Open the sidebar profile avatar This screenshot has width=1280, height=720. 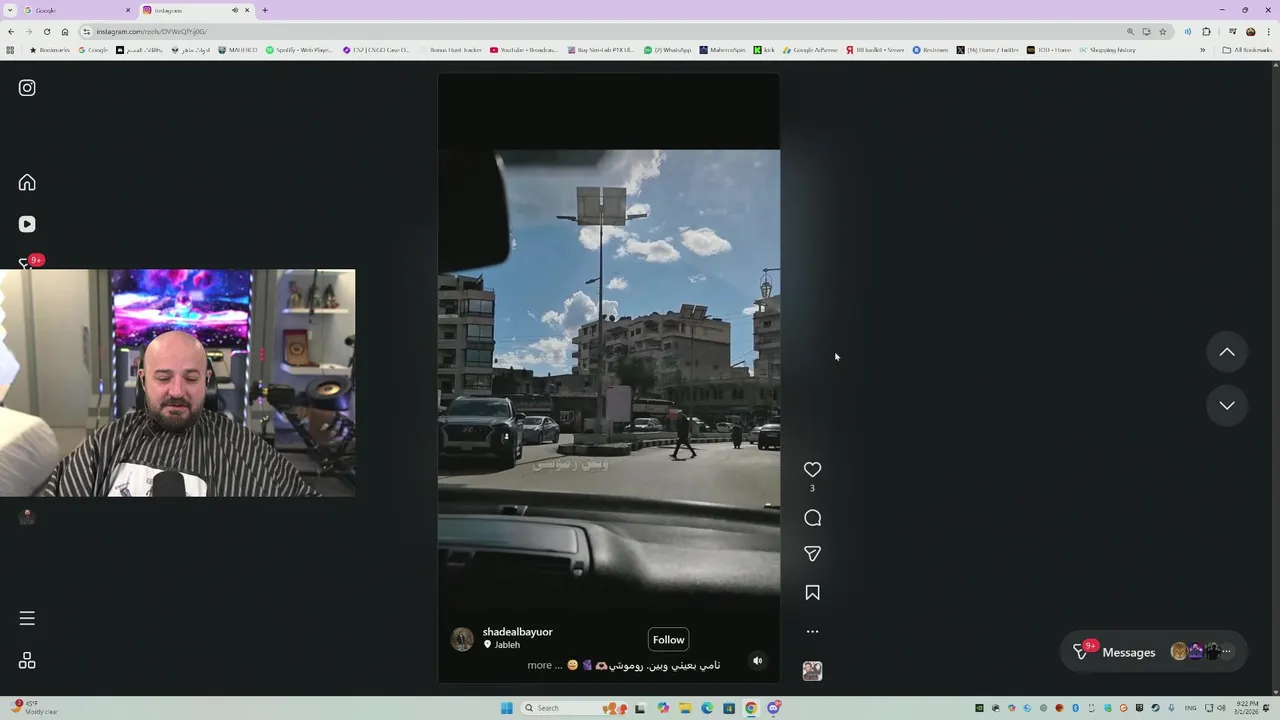27,517
